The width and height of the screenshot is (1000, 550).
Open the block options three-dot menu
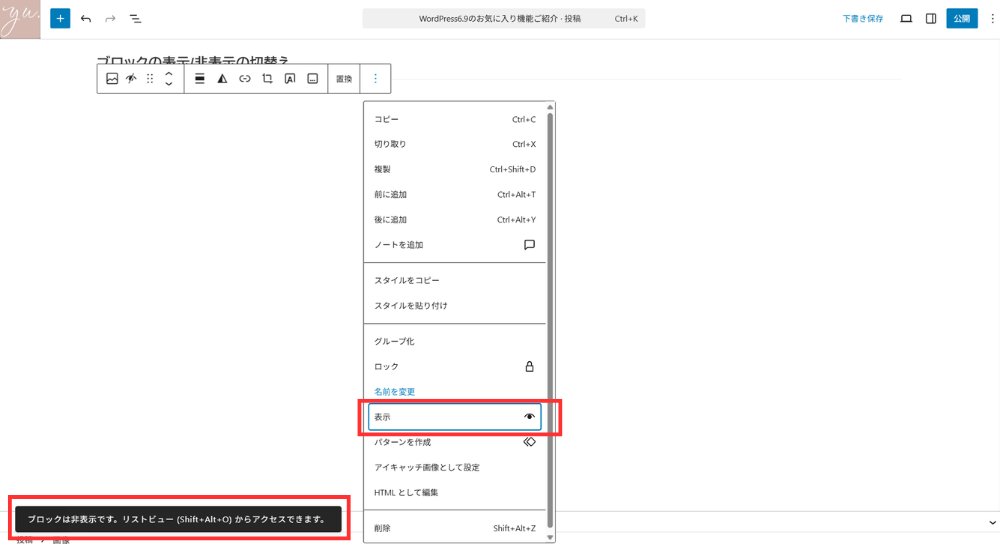tap(376, 79)
